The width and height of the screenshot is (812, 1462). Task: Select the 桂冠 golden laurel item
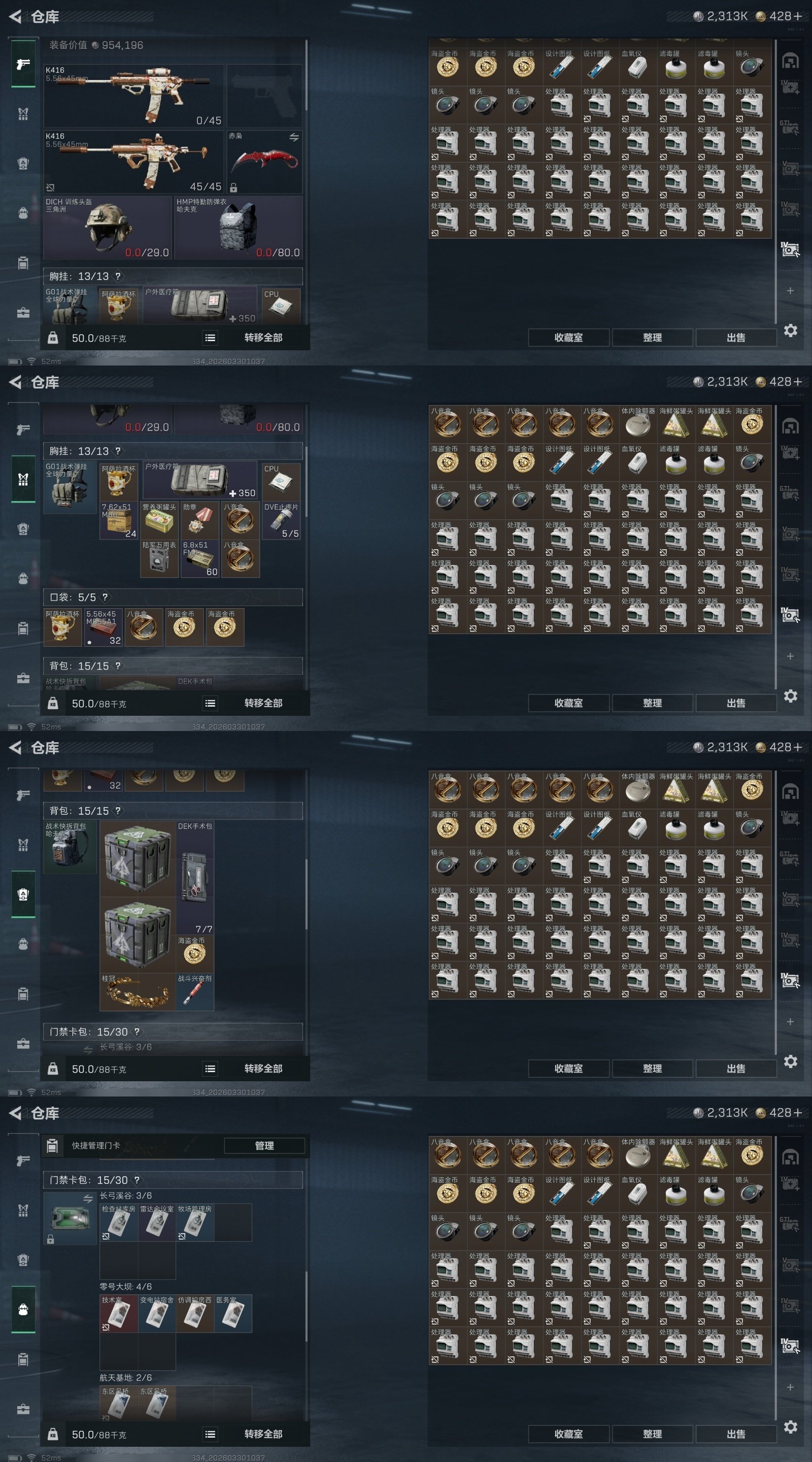pyautogui.click(x=138, y=992)
